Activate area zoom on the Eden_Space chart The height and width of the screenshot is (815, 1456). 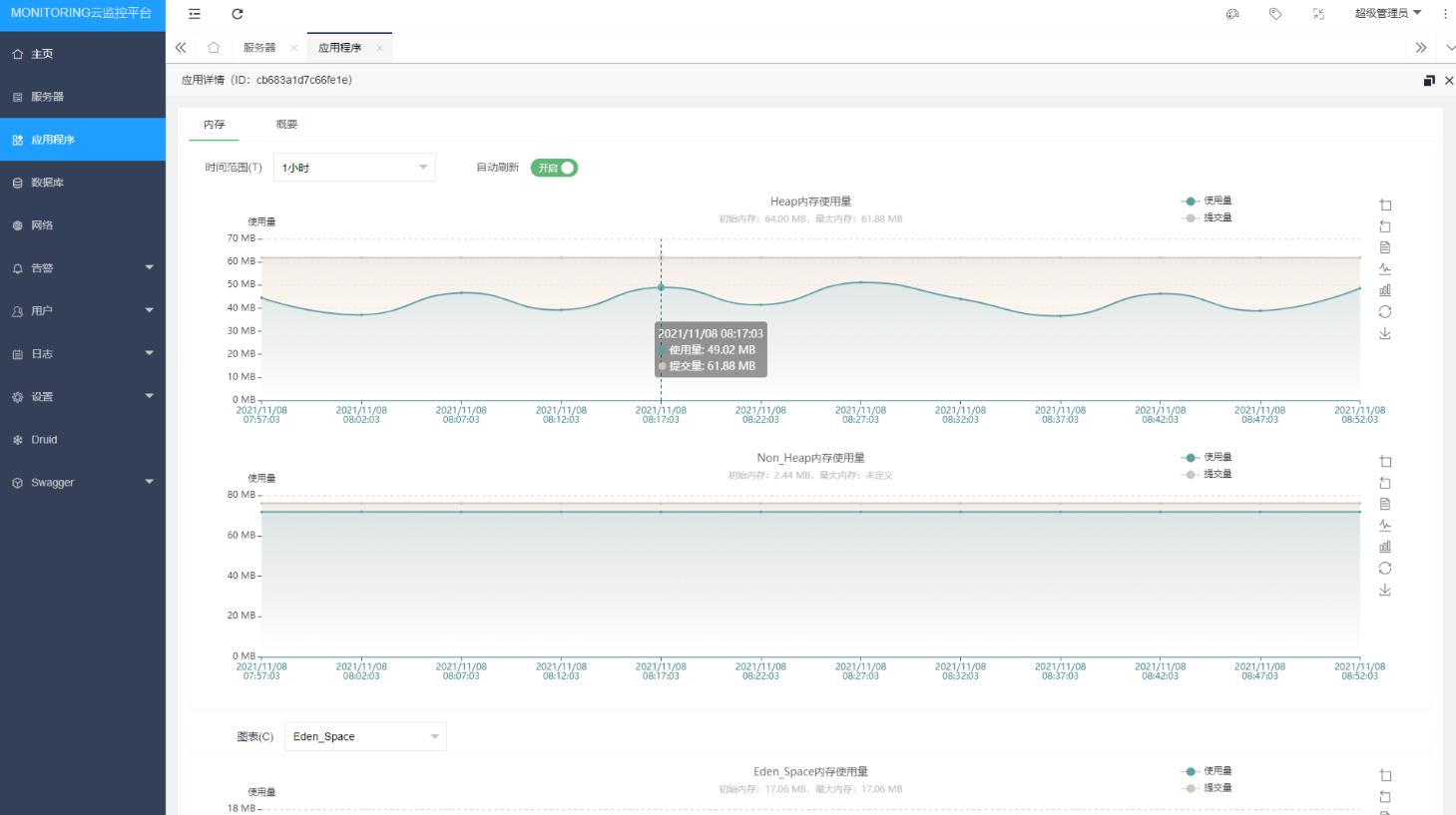click(1385, 775)
